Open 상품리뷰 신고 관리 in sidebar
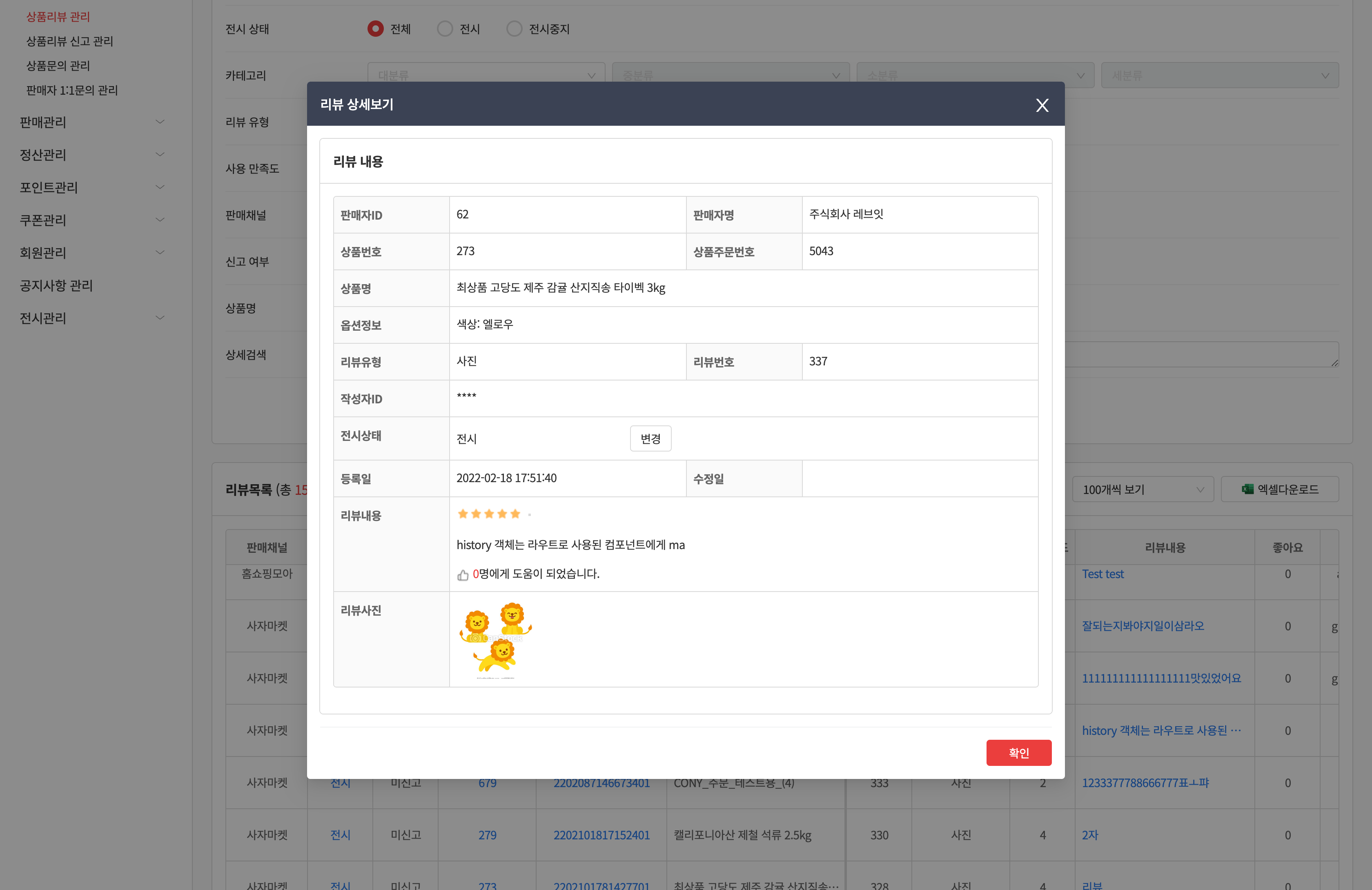 (69, 41)
